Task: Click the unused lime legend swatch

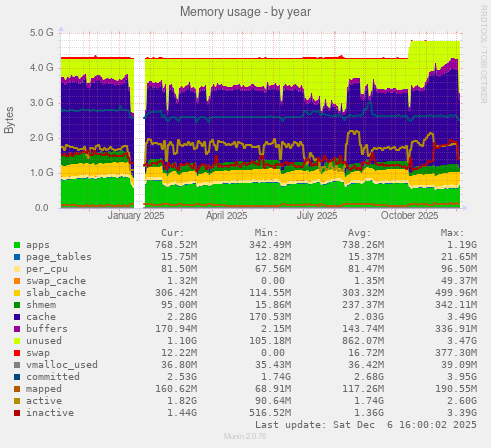Action: 17,341
